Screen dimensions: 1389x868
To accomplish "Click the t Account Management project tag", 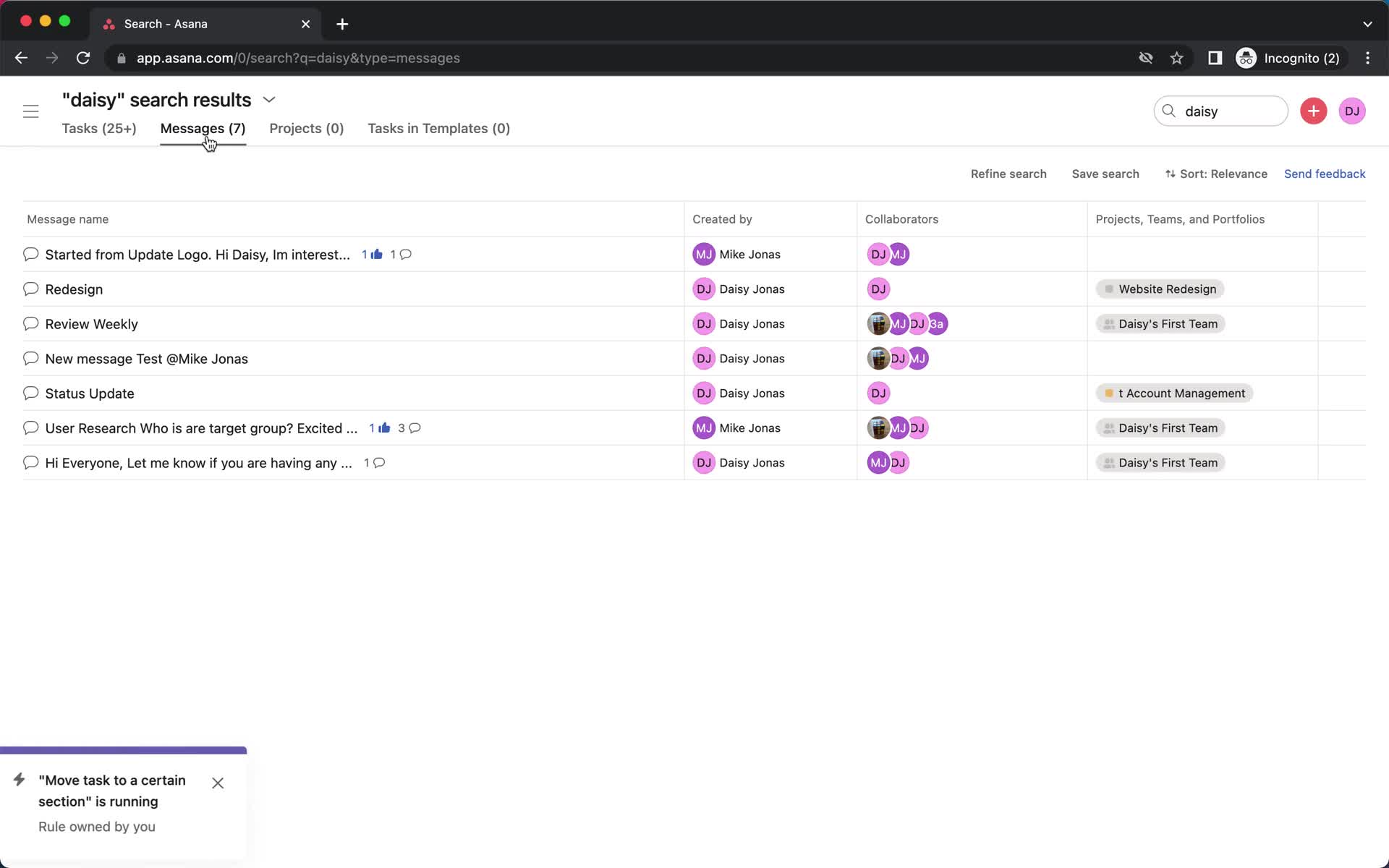I will click(1174, 393).
